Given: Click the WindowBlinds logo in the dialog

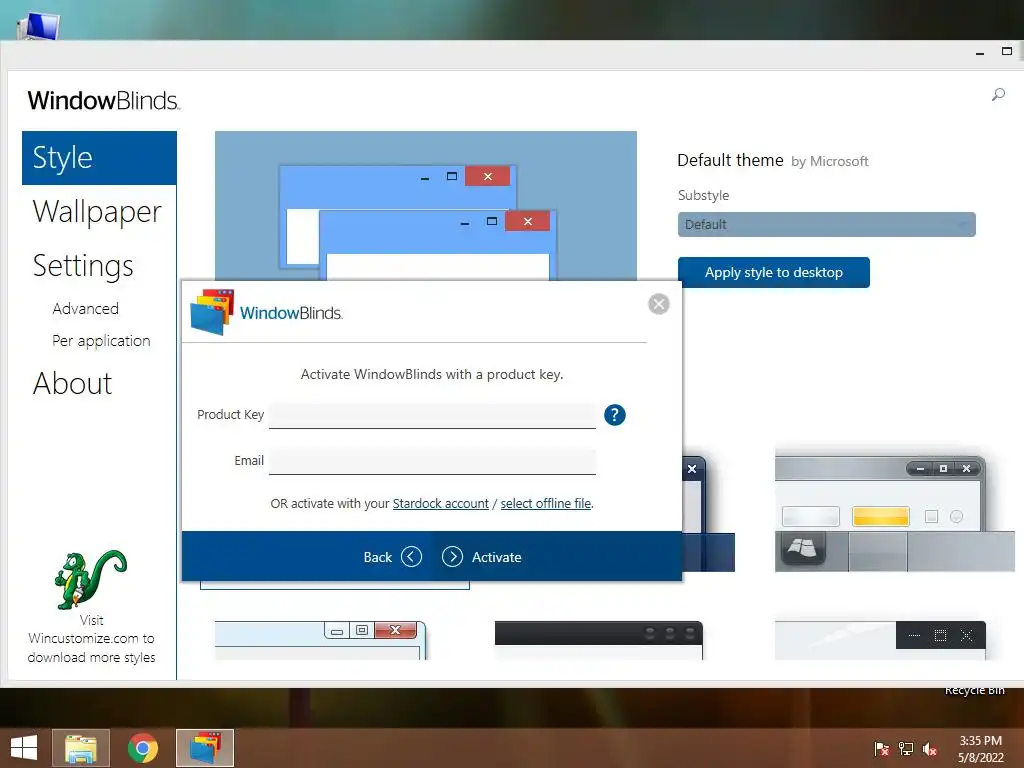Looking at the screenshot, I should 266,312.
